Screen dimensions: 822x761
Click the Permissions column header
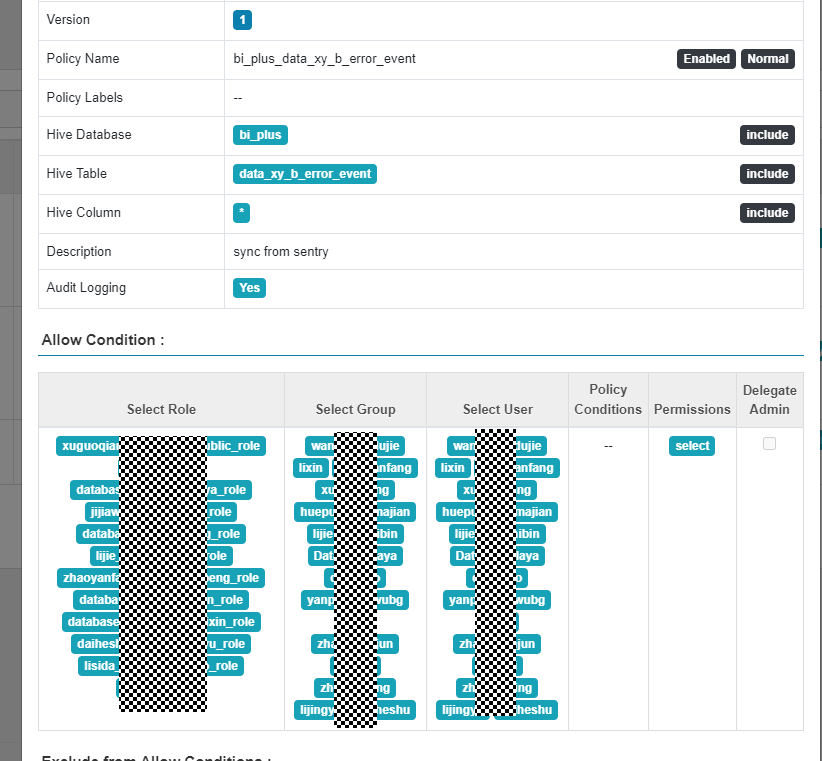(x=692, y=409)
